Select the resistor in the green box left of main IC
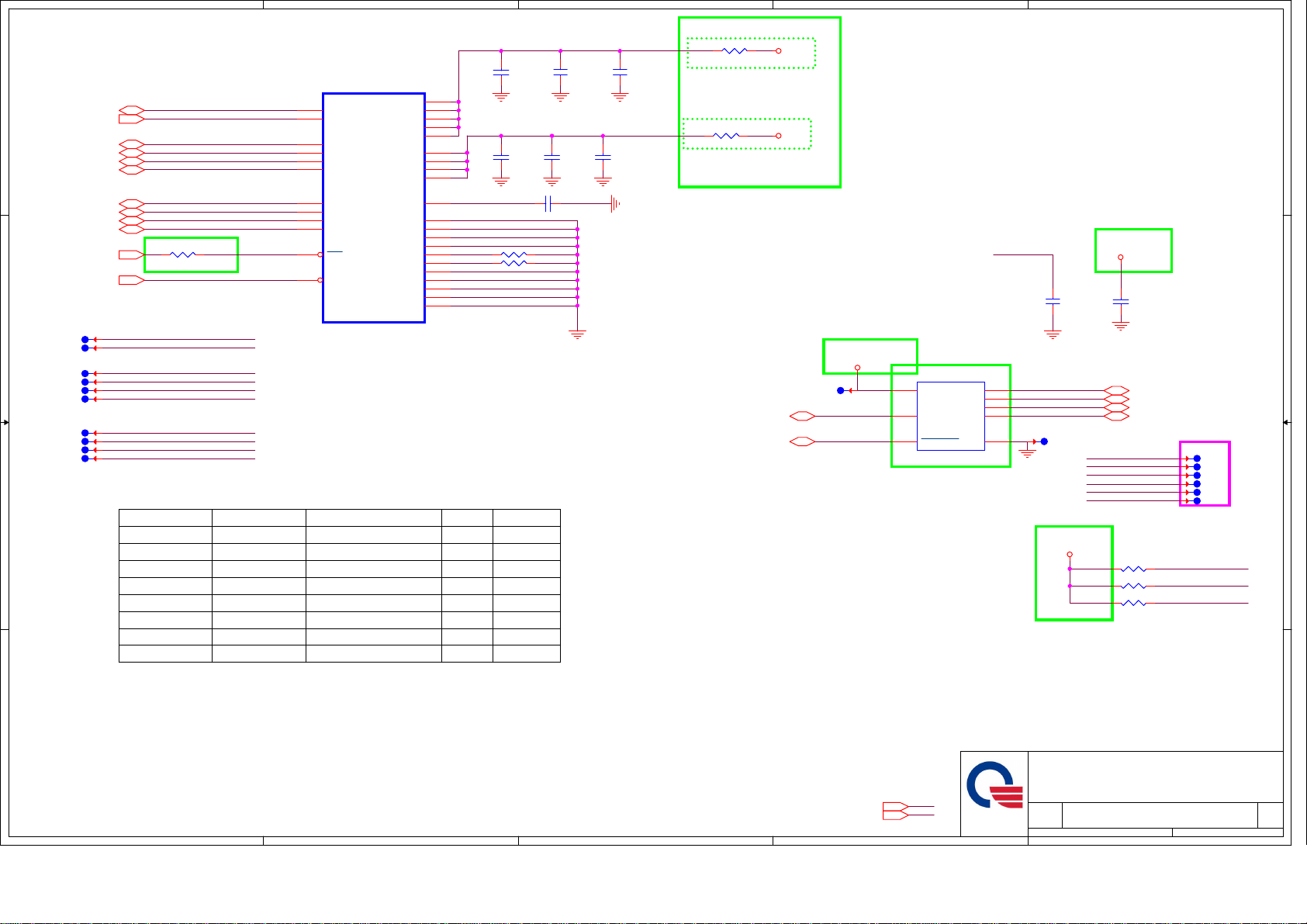The image size is (1307, 924). pyautogui.click(x=183, y=254)
